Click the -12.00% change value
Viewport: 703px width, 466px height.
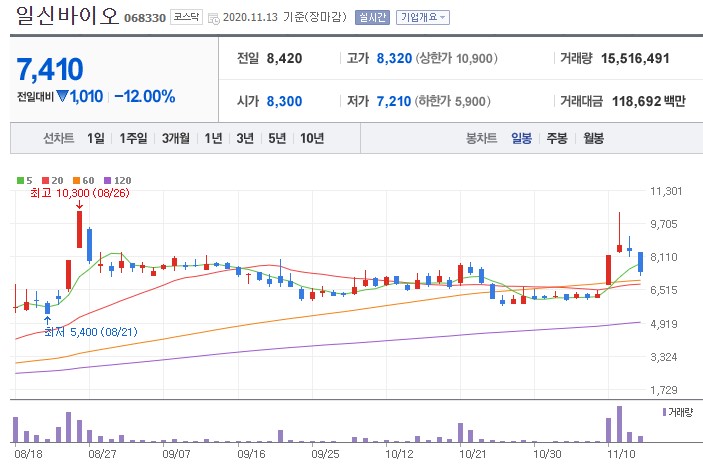click(x=145, y=96)
